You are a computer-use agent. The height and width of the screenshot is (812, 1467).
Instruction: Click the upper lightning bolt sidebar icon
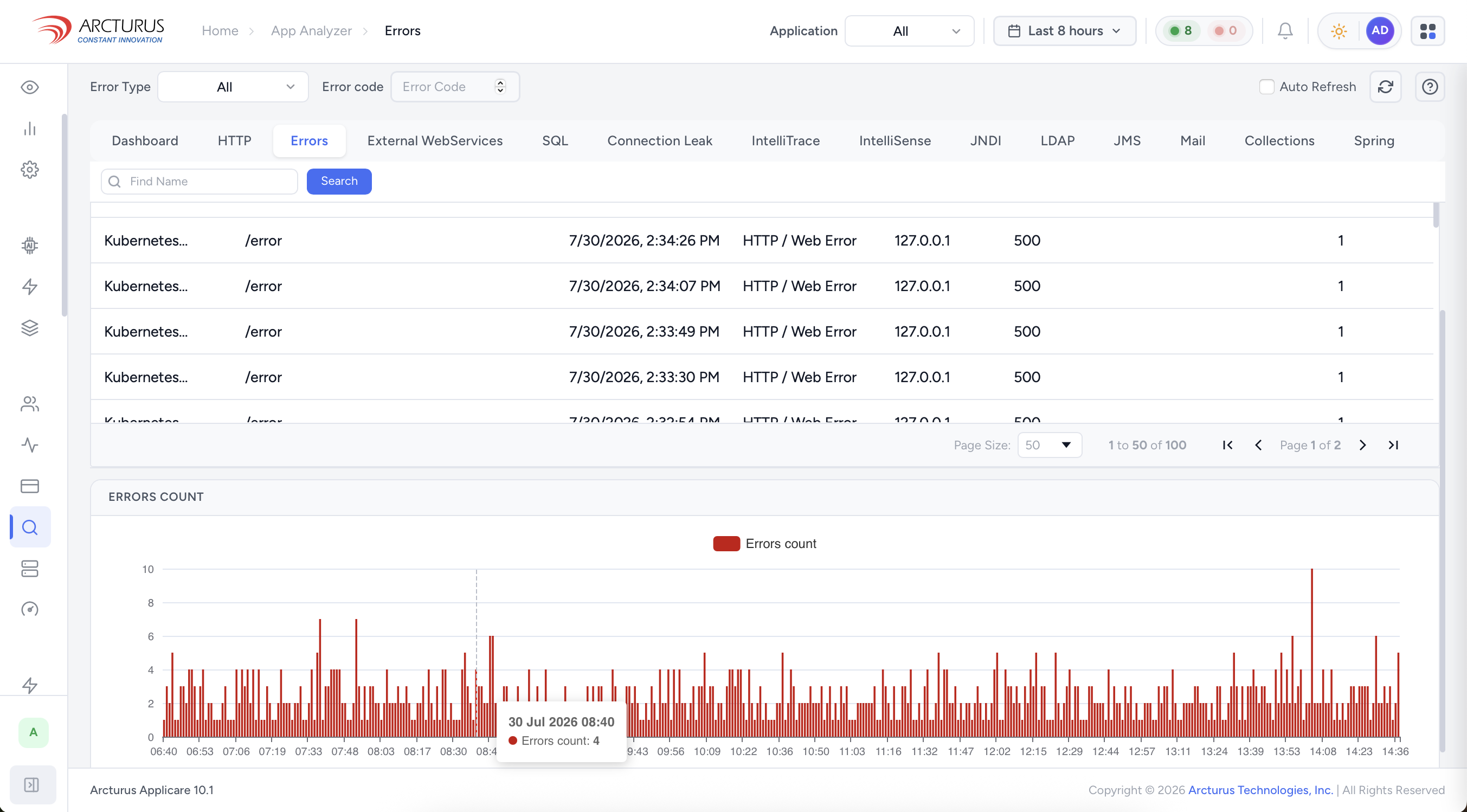(x=30, y=286)
